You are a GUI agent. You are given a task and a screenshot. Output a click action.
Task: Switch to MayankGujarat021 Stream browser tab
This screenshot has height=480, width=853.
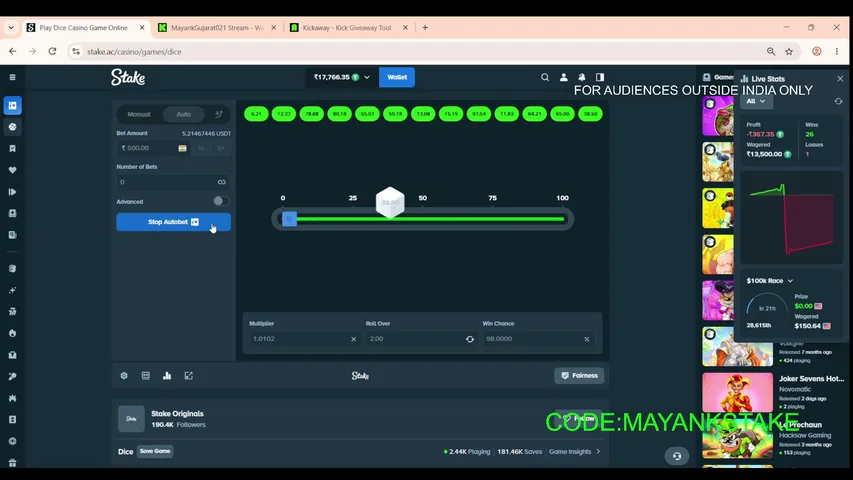click(x=218, y=28)
